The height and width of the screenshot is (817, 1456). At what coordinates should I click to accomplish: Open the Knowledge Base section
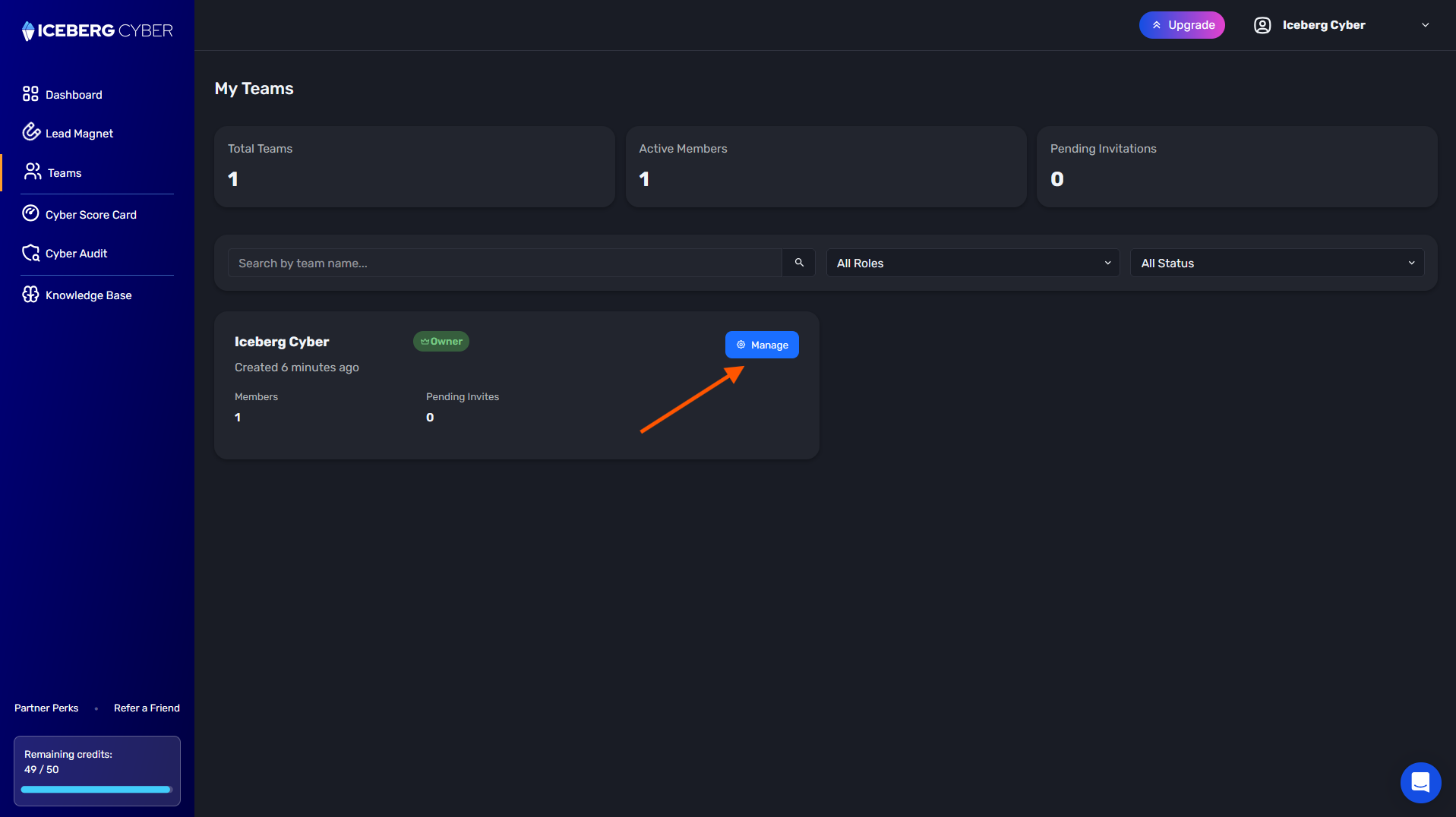[x=87, y=295]
